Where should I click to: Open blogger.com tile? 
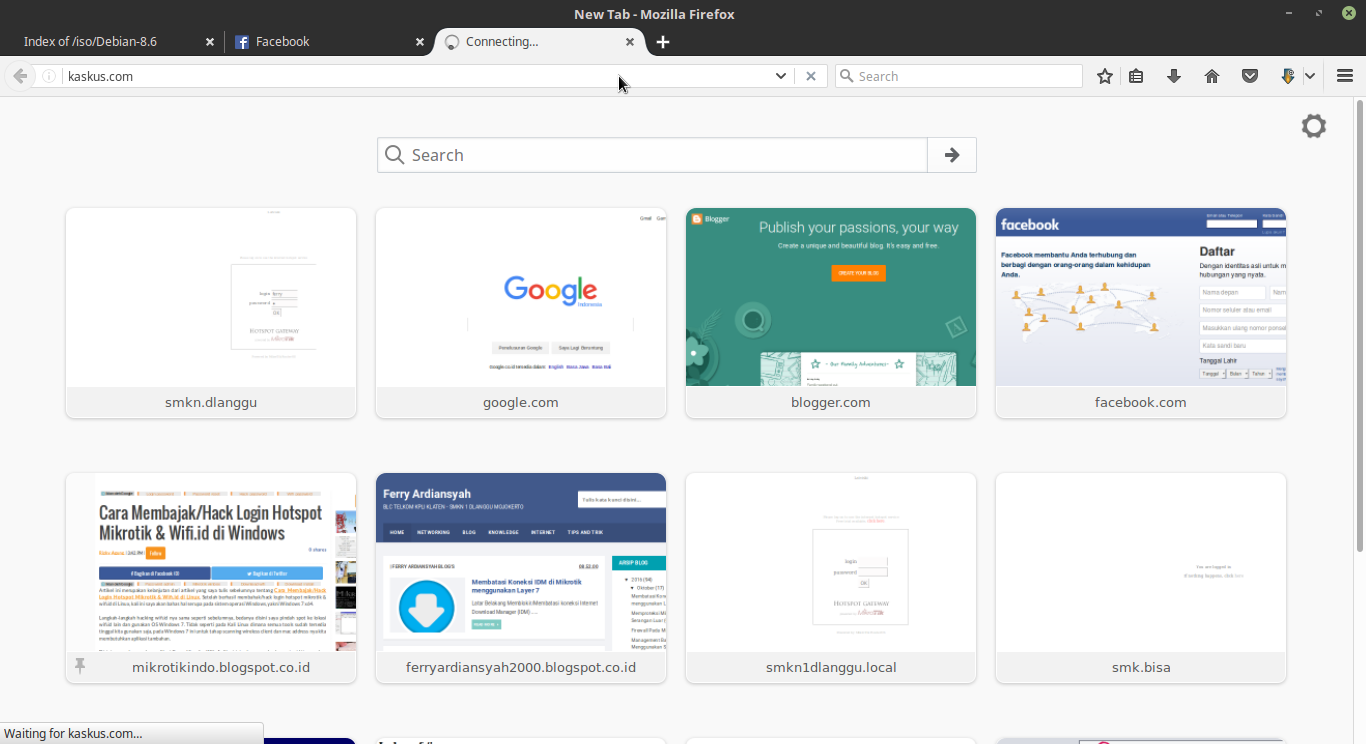831,313
